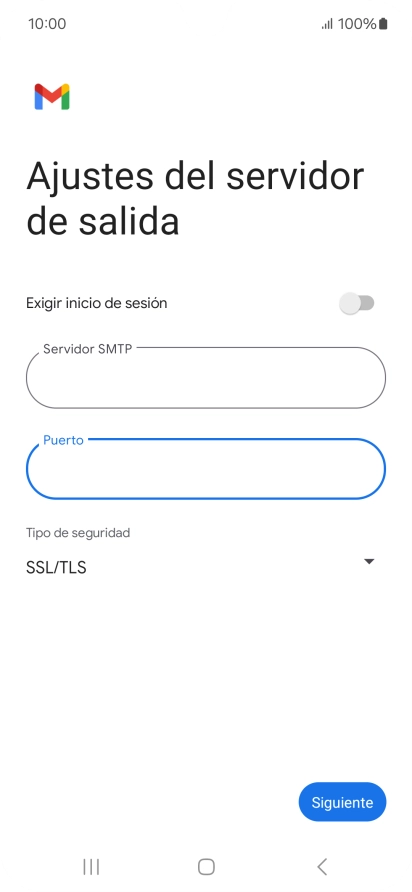Expand the Tipo de seguridad dropdown arrow
This screenshot has height=892, width=412.
[x=369, y=561]
